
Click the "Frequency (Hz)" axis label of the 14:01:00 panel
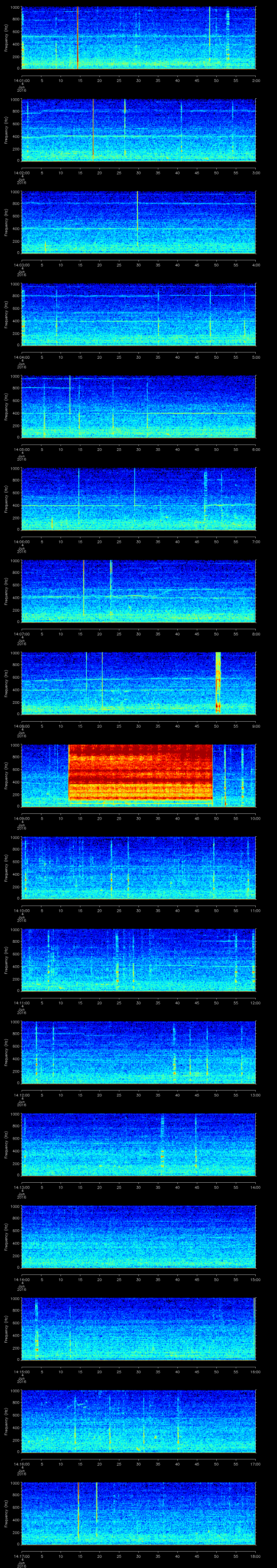[x=6, y=38]
